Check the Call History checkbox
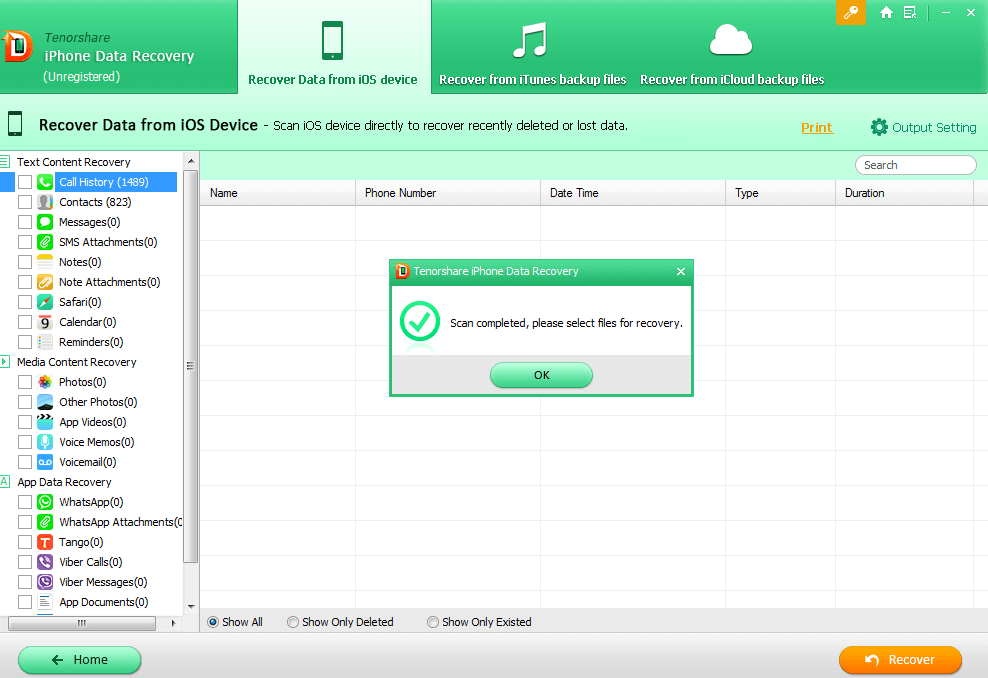This screenshot has width=988, height=678. [25, 182]
